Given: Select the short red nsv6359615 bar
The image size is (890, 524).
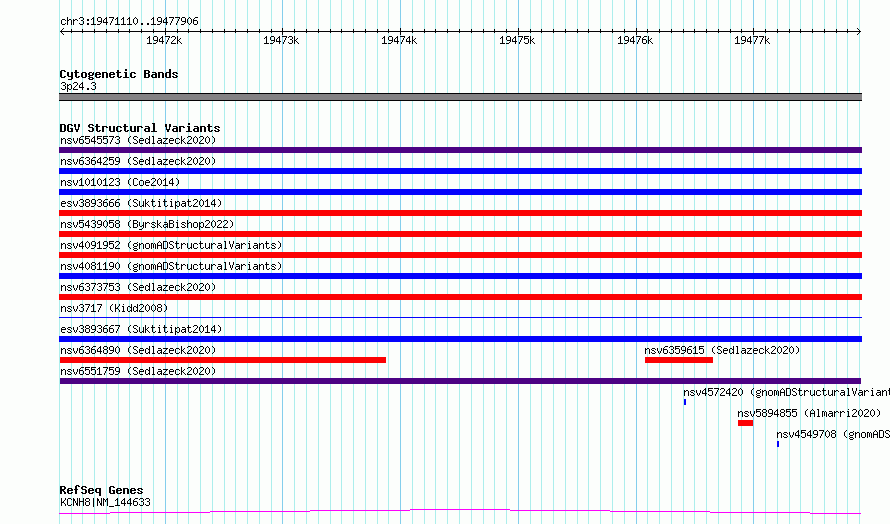Looking at the screenshot, I should click(679, 360).
